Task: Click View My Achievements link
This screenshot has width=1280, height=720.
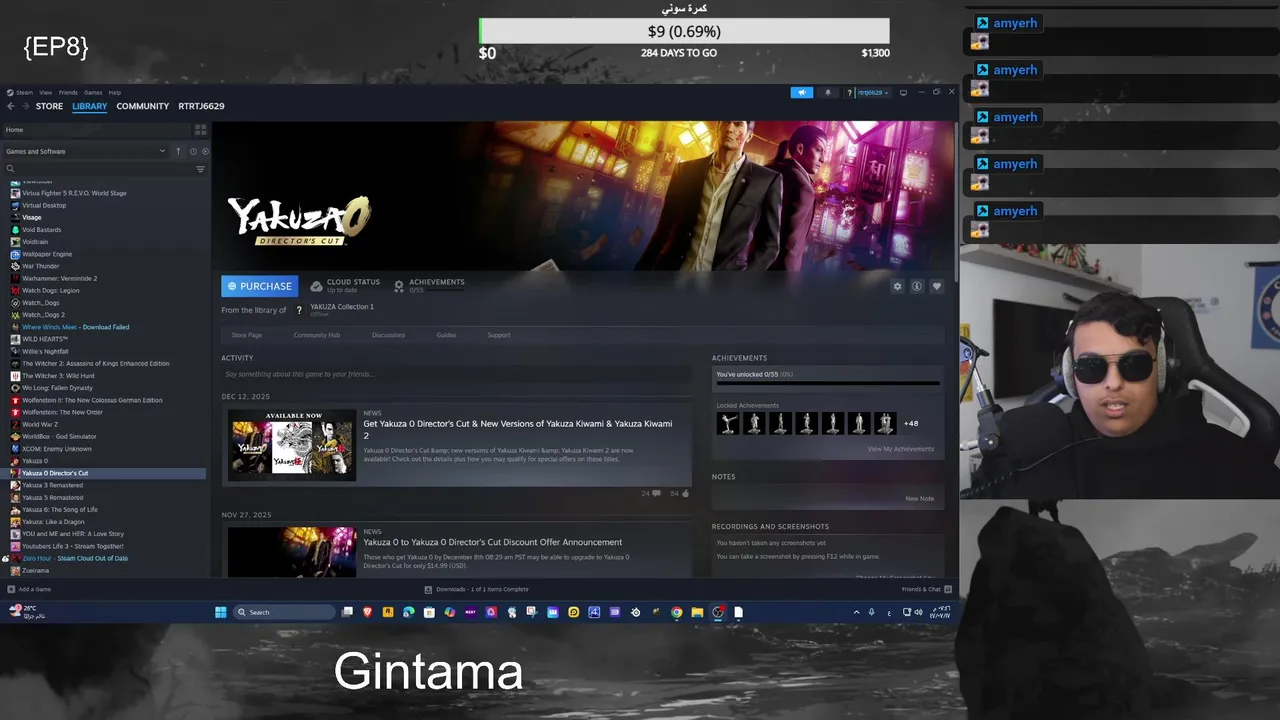Action: 901,449
